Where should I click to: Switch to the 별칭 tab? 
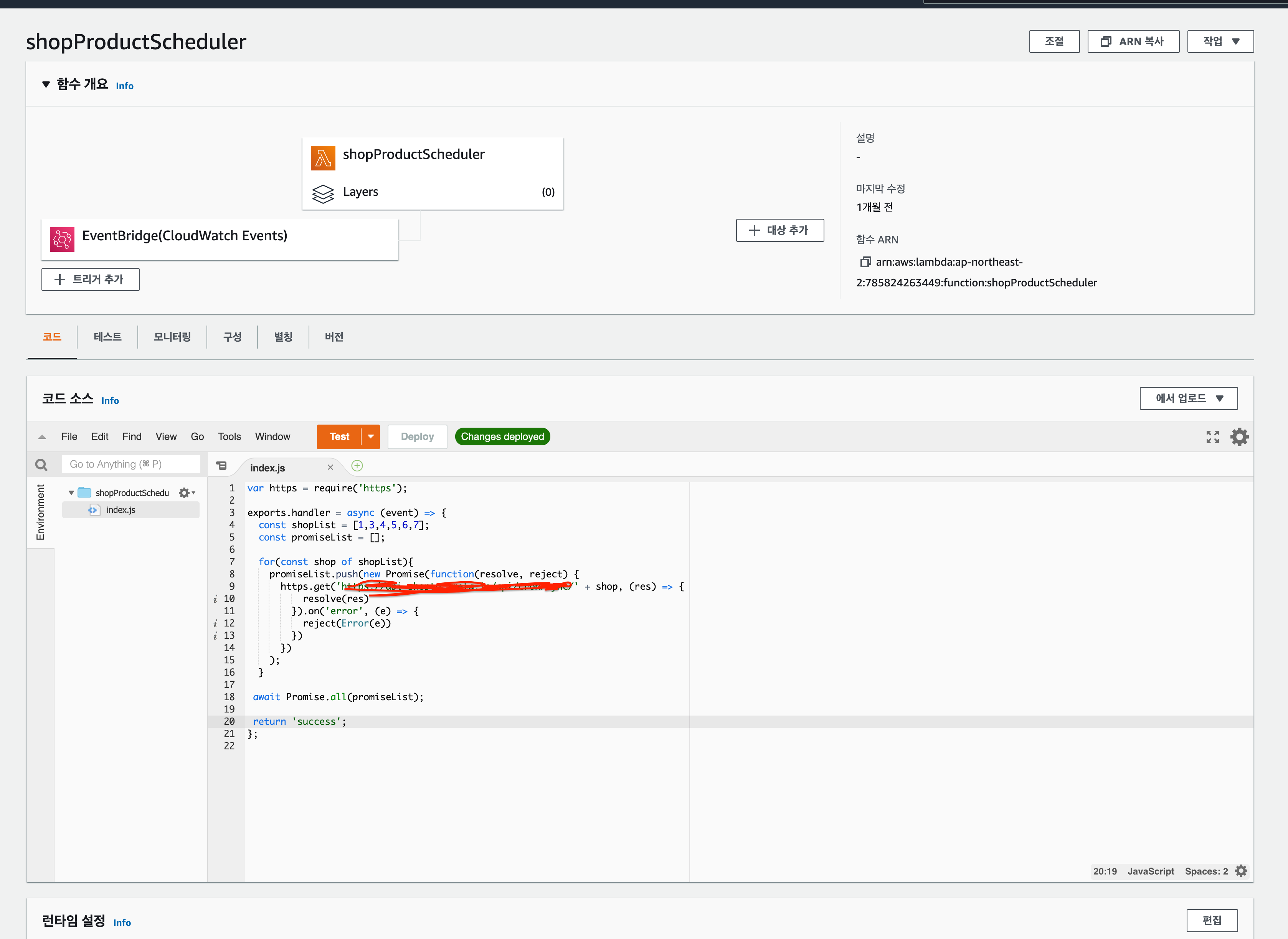point(283,337)
